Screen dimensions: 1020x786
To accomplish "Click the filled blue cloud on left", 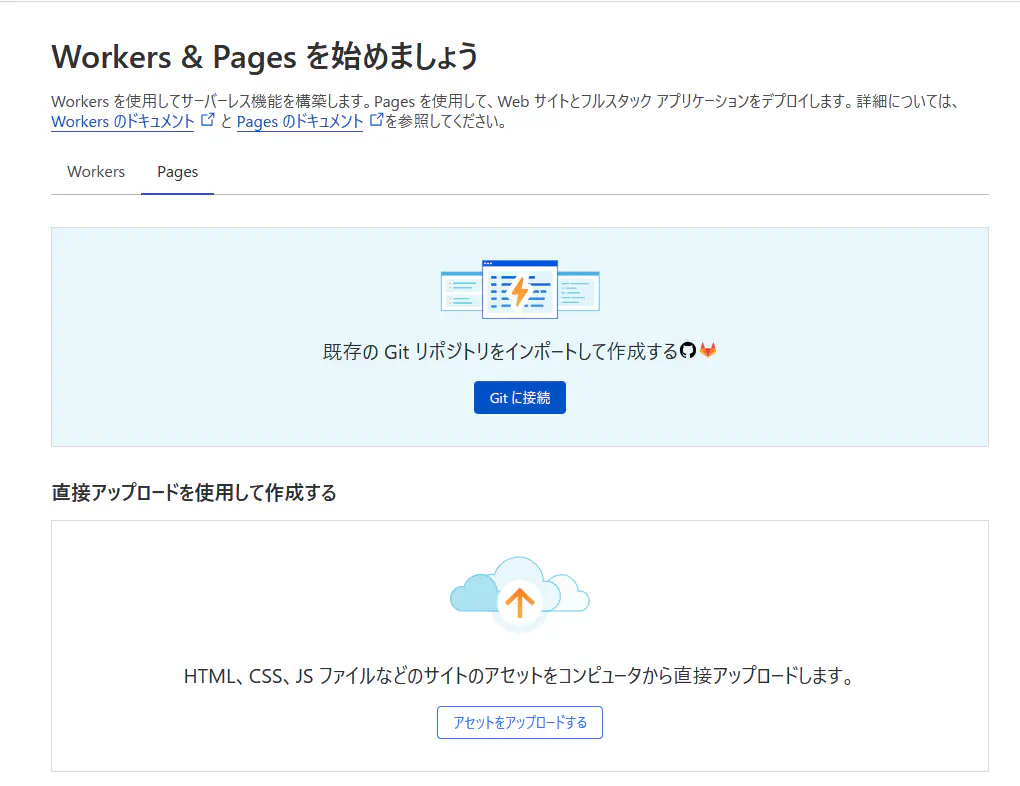I will (470, 594).
